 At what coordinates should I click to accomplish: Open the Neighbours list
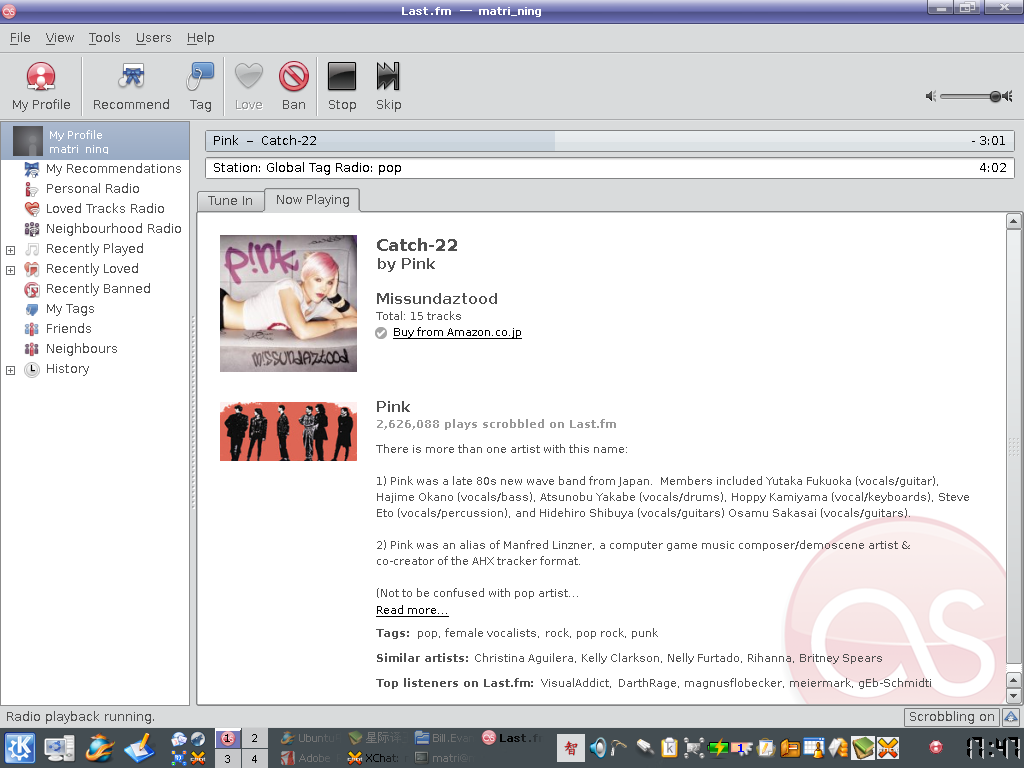coord(81,349)
